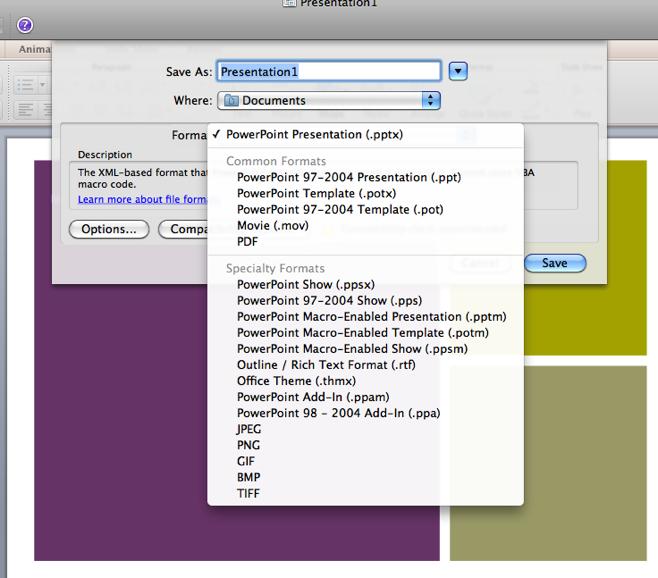Select PowerPoint Presentation (.pptx) format
Image resolution: width=658 pixels, height=578 pixels.
point(365,135)
